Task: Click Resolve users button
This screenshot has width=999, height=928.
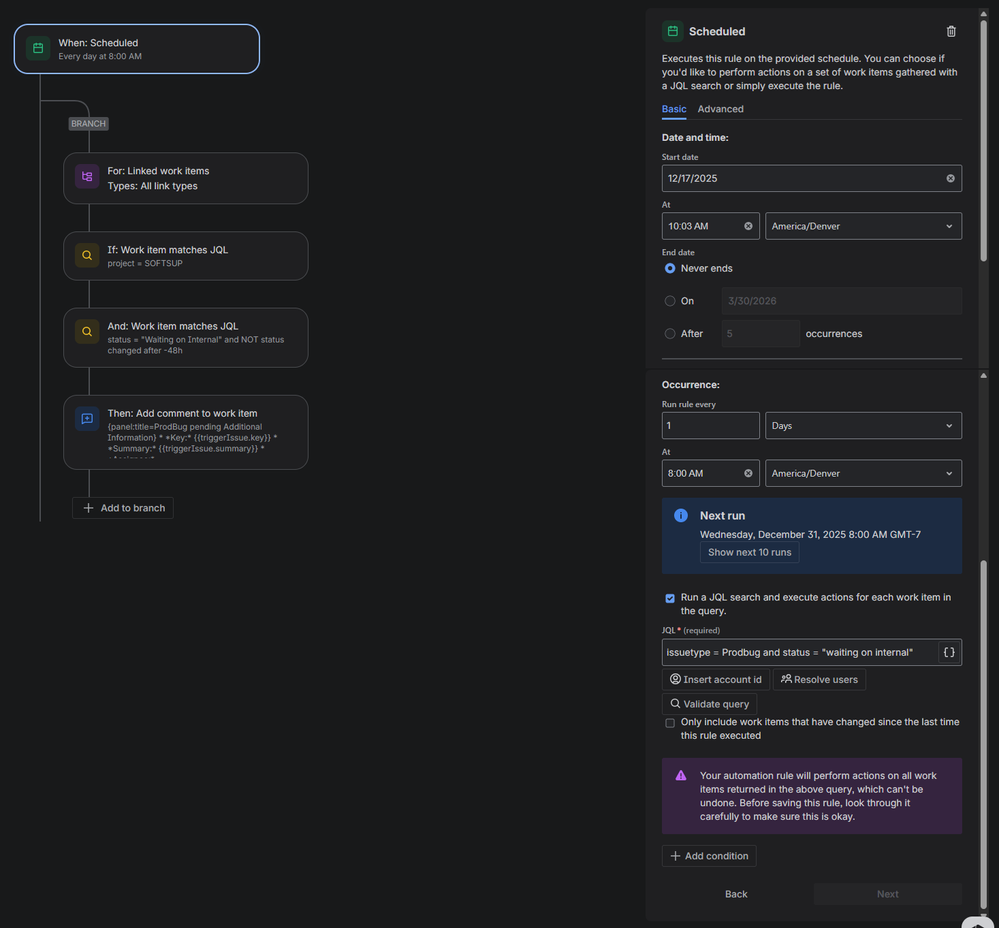Action: point(819,680)
